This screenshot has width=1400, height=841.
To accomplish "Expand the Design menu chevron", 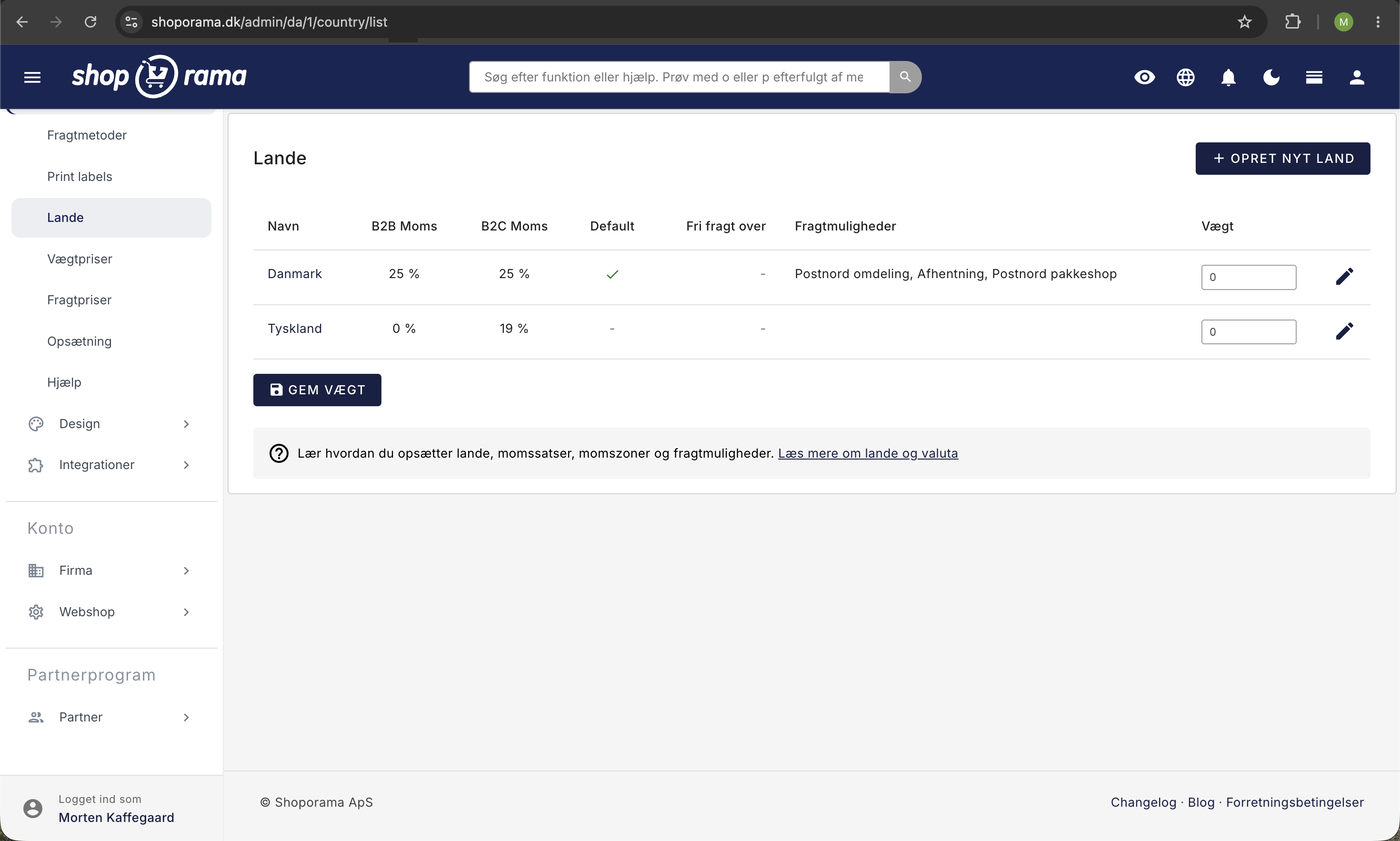I will 186,424.
